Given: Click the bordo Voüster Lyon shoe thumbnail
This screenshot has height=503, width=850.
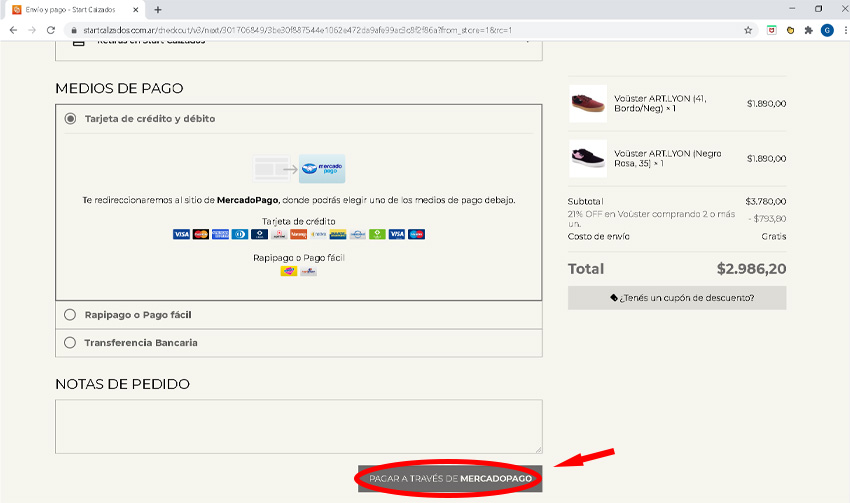Looking at the screenshot, I should 587,103.
